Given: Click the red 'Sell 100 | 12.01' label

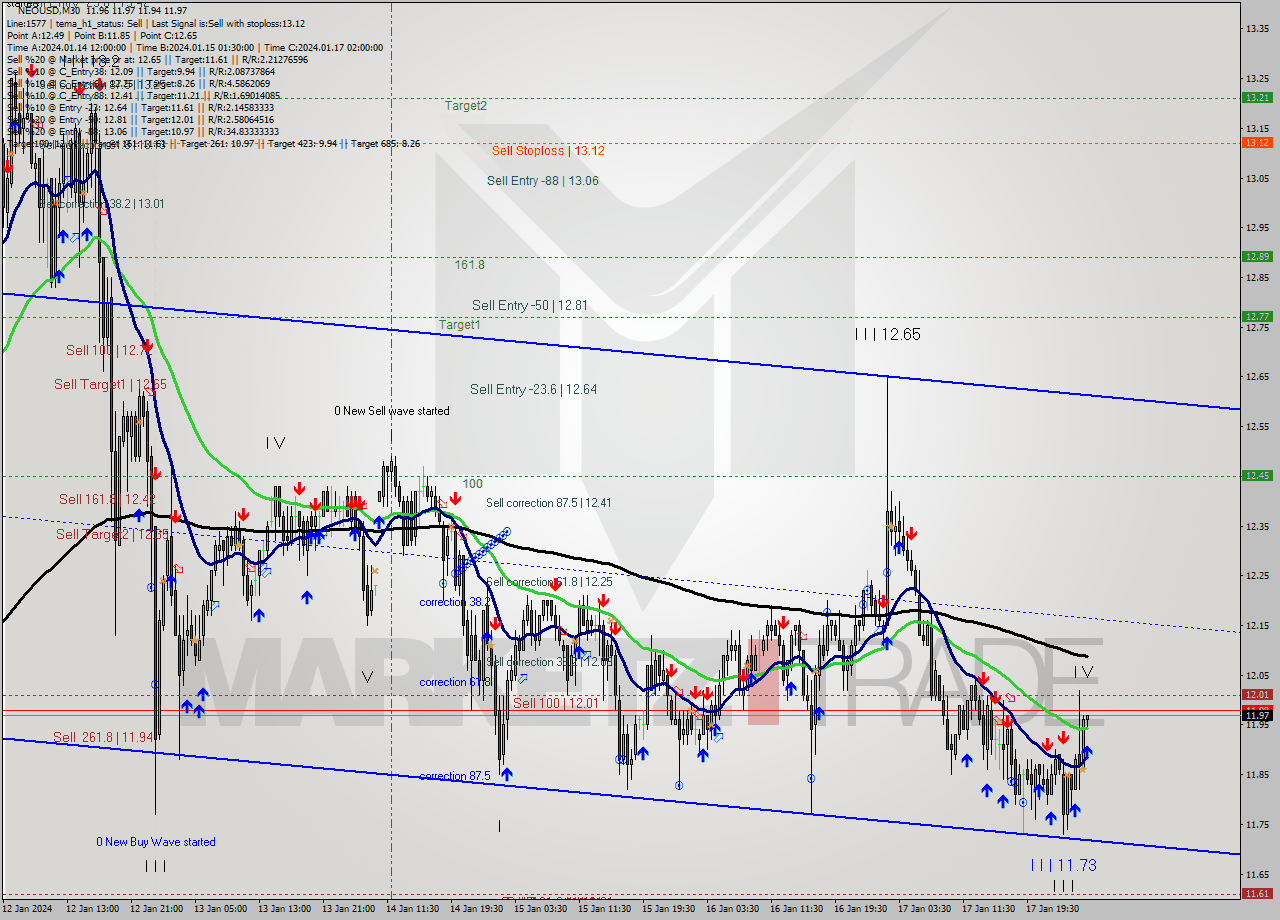Looking at the screenshot, I should coord(555,703).
